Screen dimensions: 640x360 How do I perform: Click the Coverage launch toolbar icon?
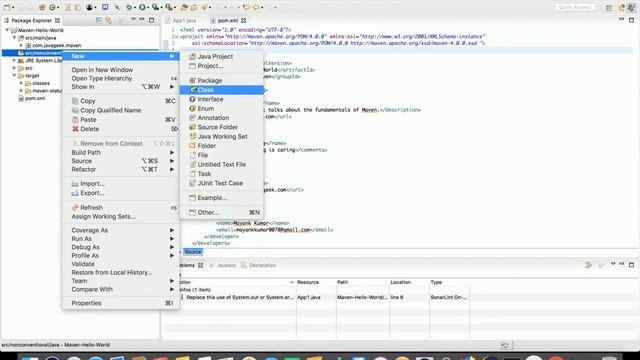click(x=155, y=7)
